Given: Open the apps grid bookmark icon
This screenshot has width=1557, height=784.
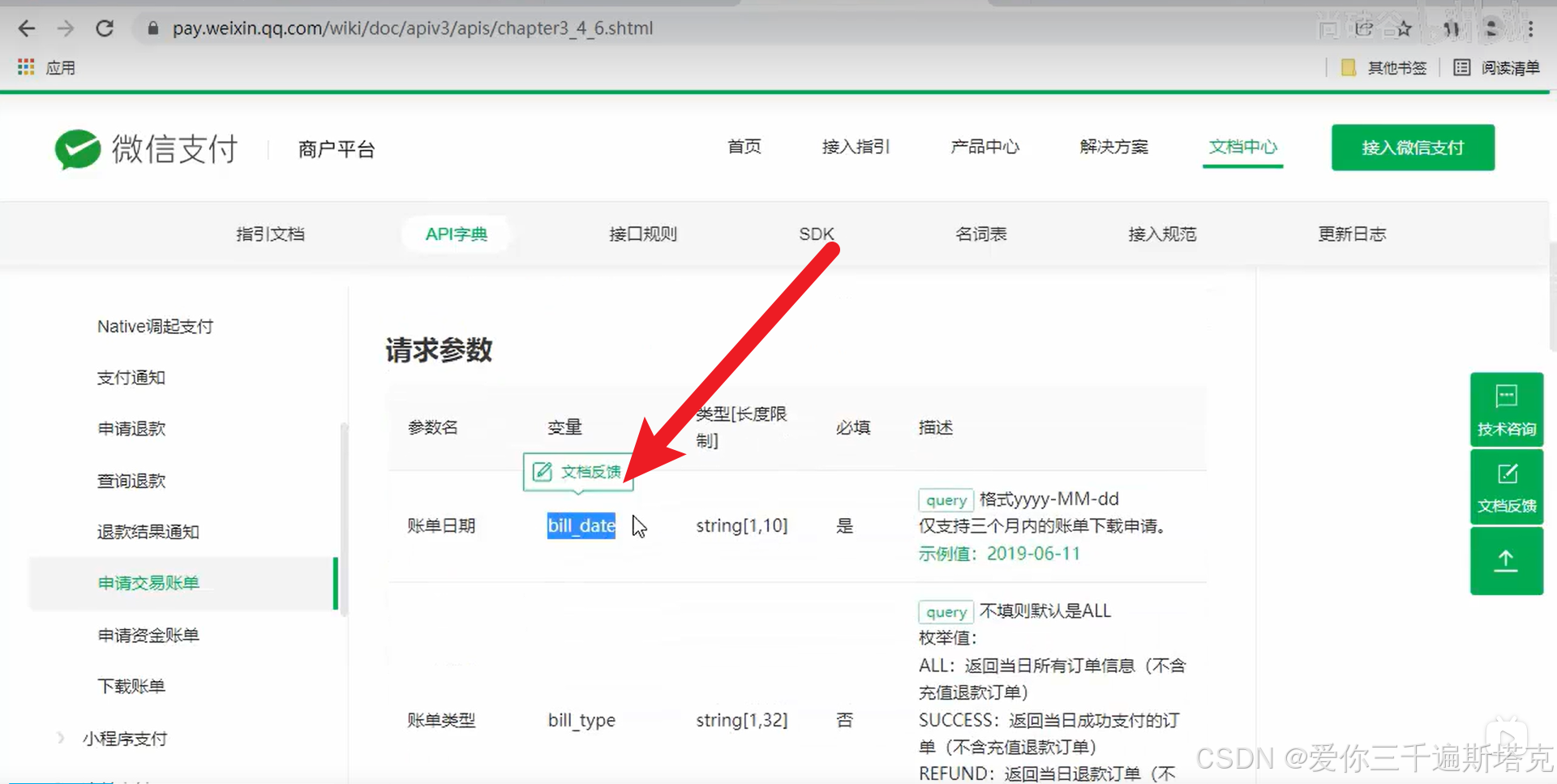Looking at the screenshot, I should click(x=26, y=67).
